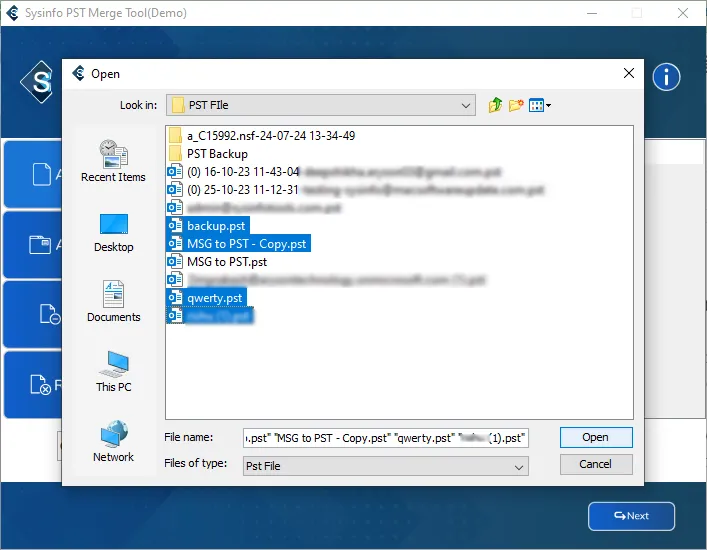Click add file icon in main window sidebar
This screenshot has width=707, height=550.
tap(41, 174)
